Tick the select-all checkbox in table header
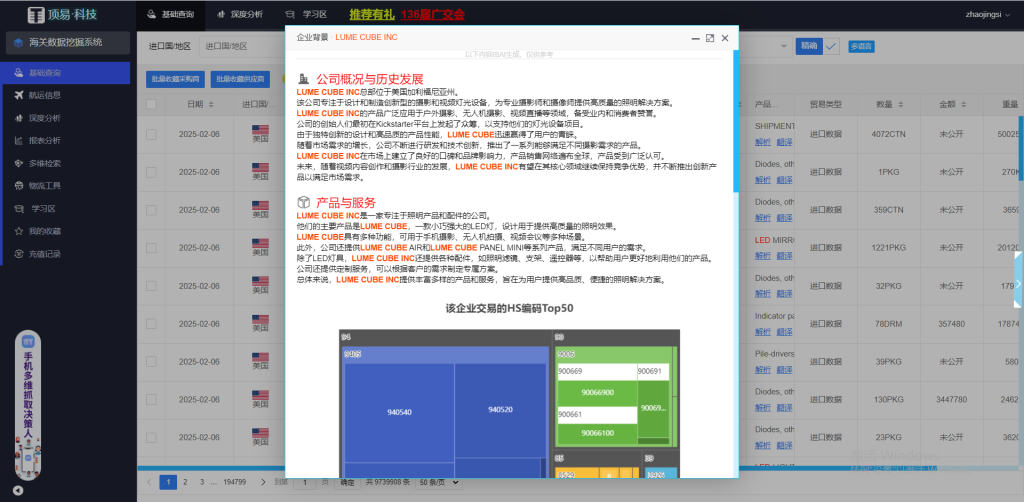The image size is (1024, 502). pyautogui.click(x=152, y=104)
